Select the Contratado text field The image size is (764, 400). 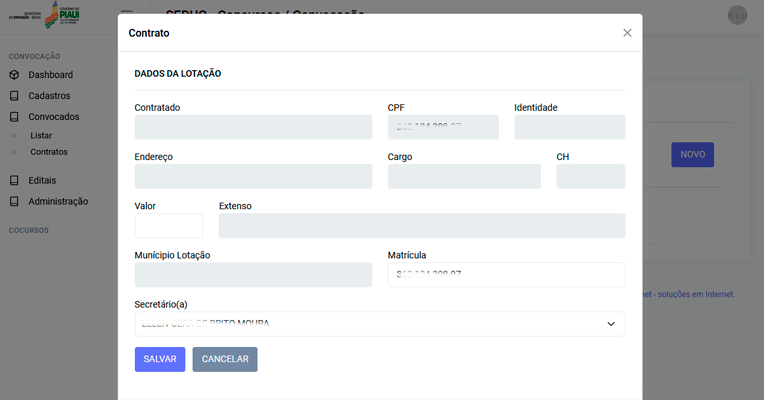253,127
